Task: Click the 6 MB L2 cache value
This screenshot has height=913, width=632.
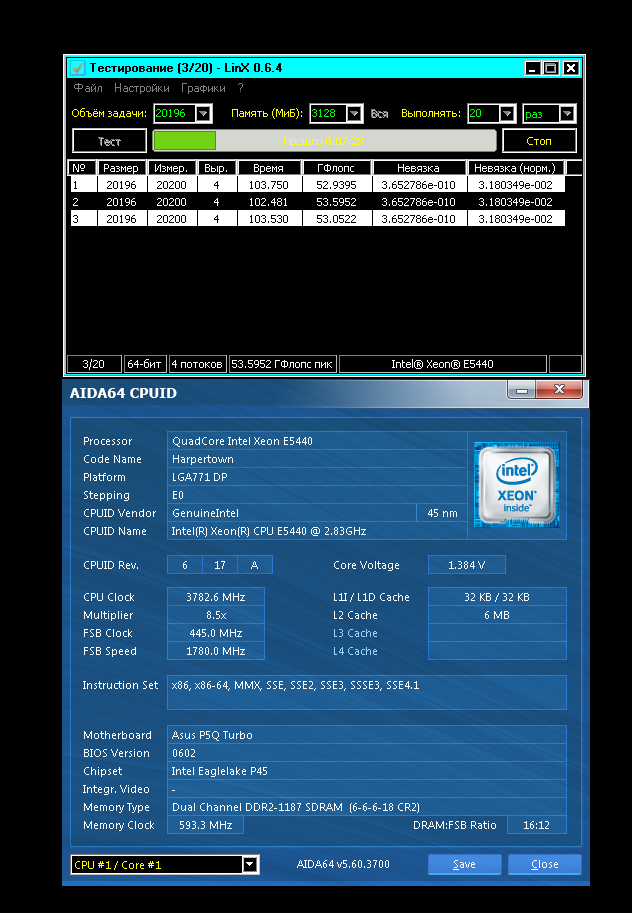Action: (x=497, y=615)
